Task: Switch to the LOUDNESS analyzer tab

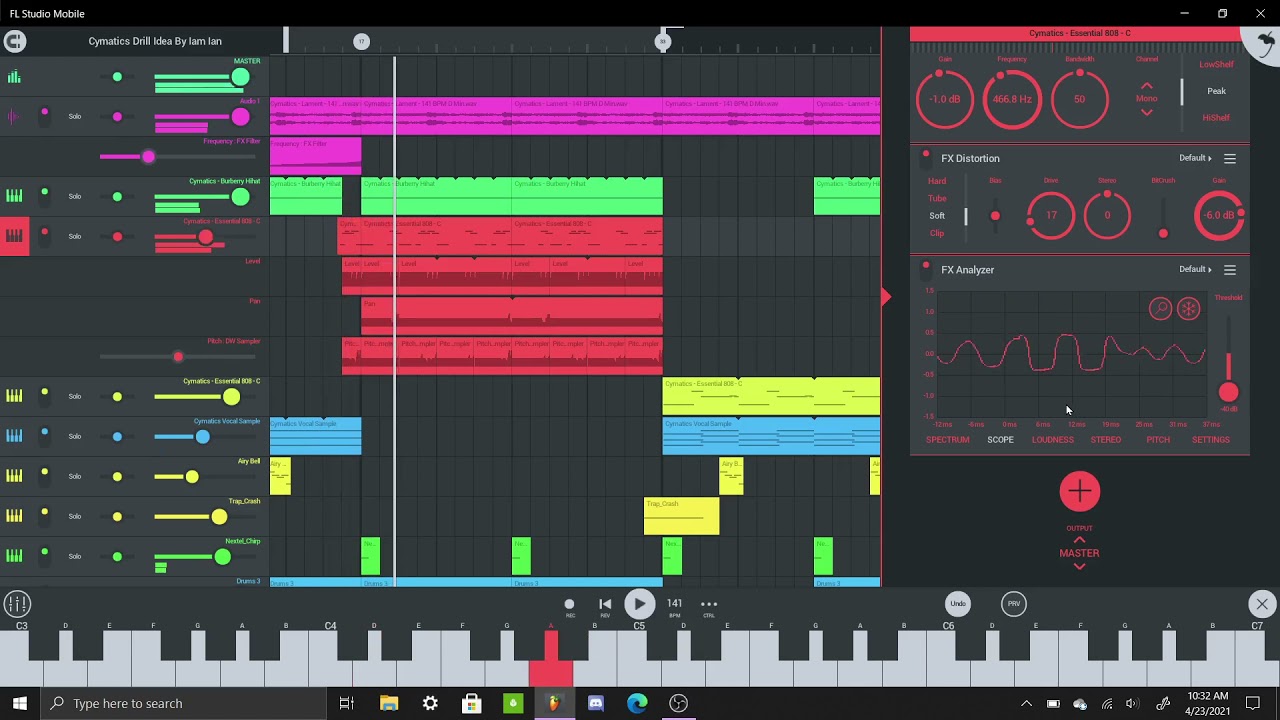Action: pyautogui.click(x=1052, y=440)
